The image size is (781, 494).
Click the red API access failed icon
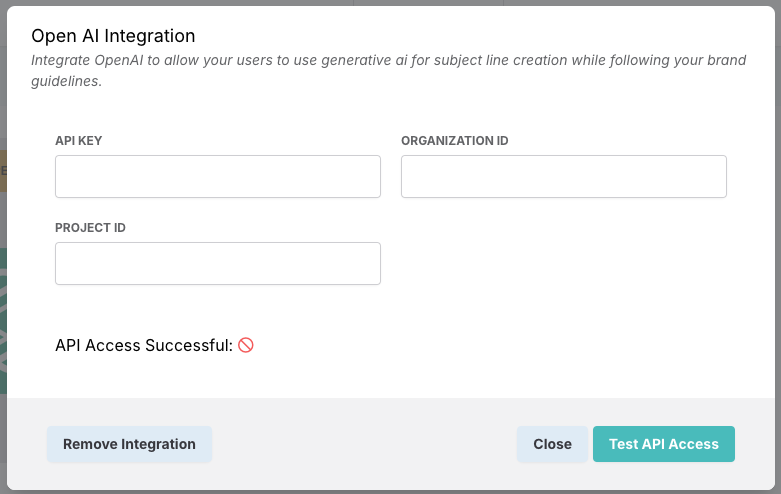click(x=246, y=345)
